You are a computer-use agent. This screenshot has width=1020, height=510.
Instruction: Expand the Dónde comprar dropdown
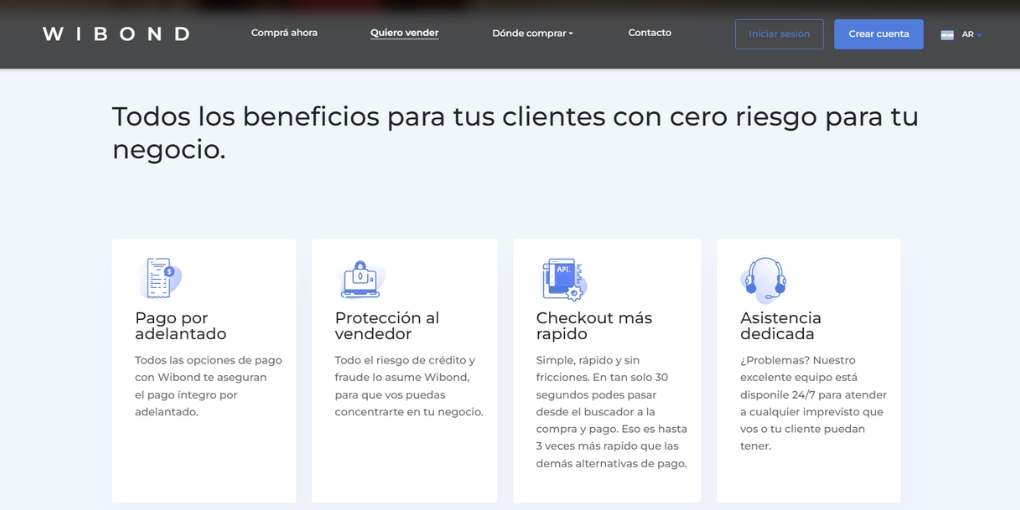click(x=532, y=34)
